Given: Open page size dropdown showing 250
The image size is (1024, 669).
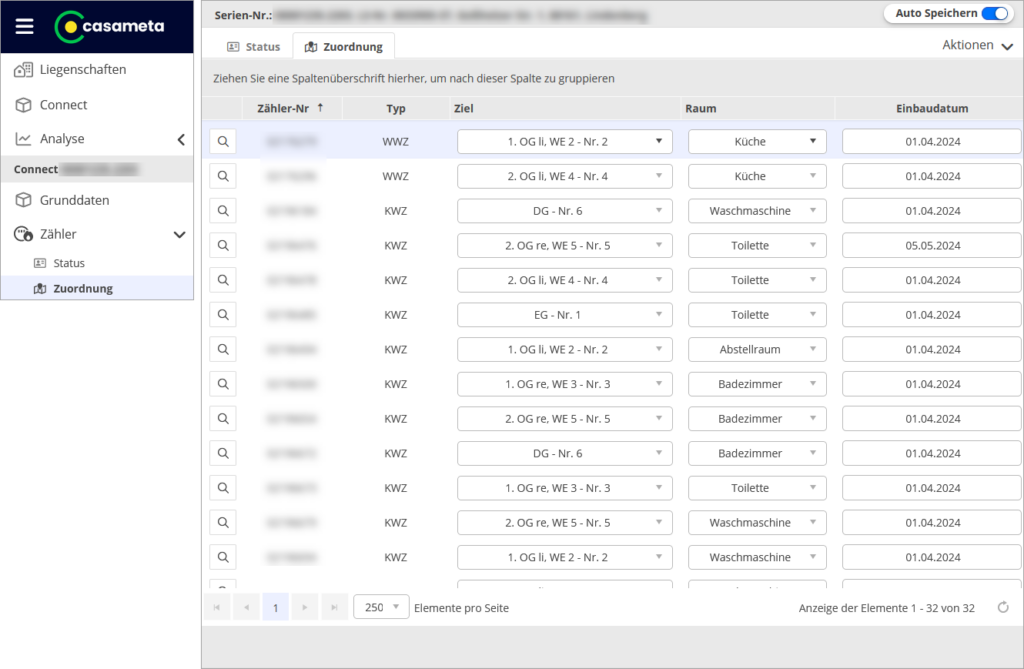Looking at the screenshot, I should pyautogui.click(x=382, y=608).
